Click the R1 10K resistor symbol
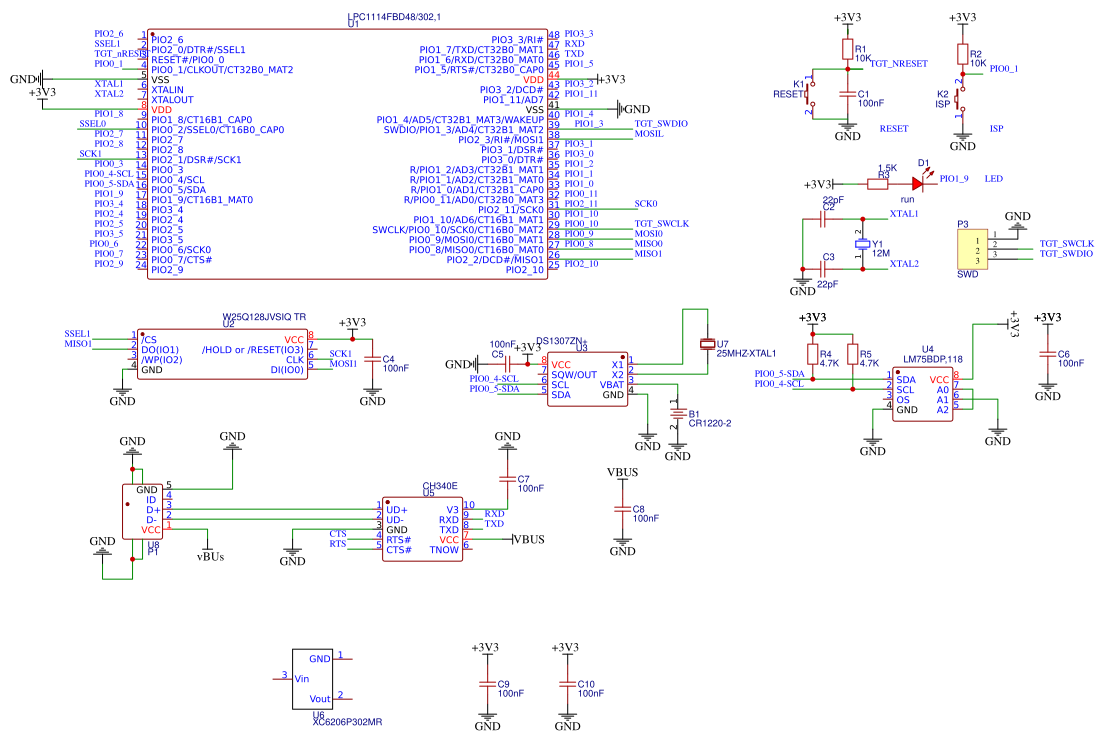The image size is (1106, 743). tap(848, 49)
